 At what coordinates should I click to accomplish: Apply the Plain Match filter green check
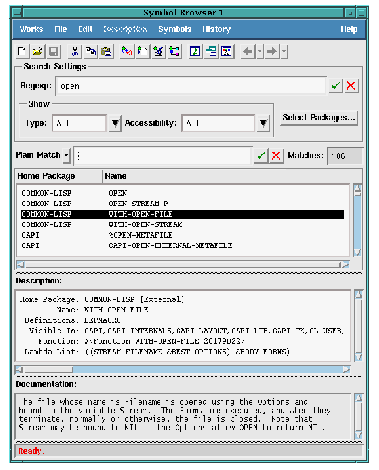(x=261, y=155)
